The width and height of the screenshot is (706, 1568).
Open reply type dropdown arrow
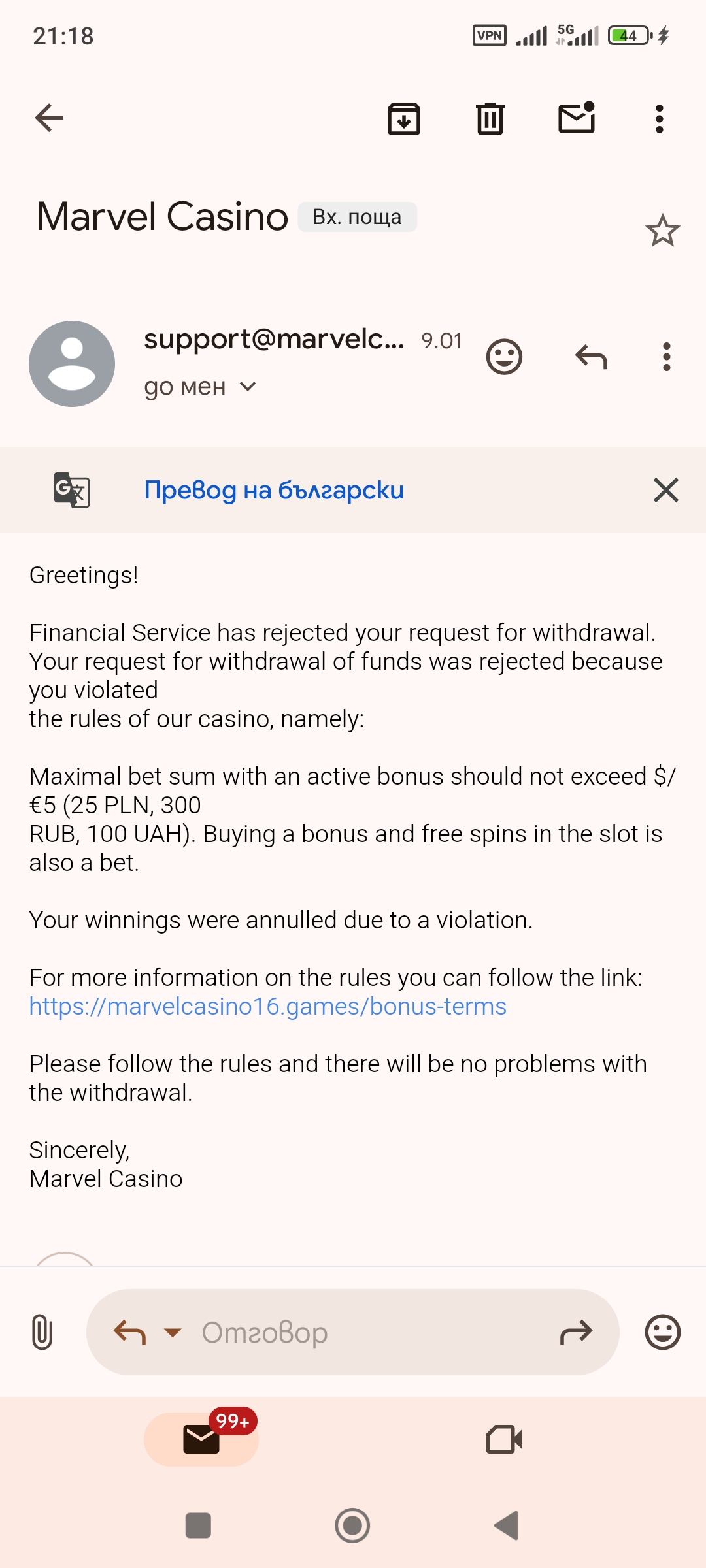(173, 1331)
